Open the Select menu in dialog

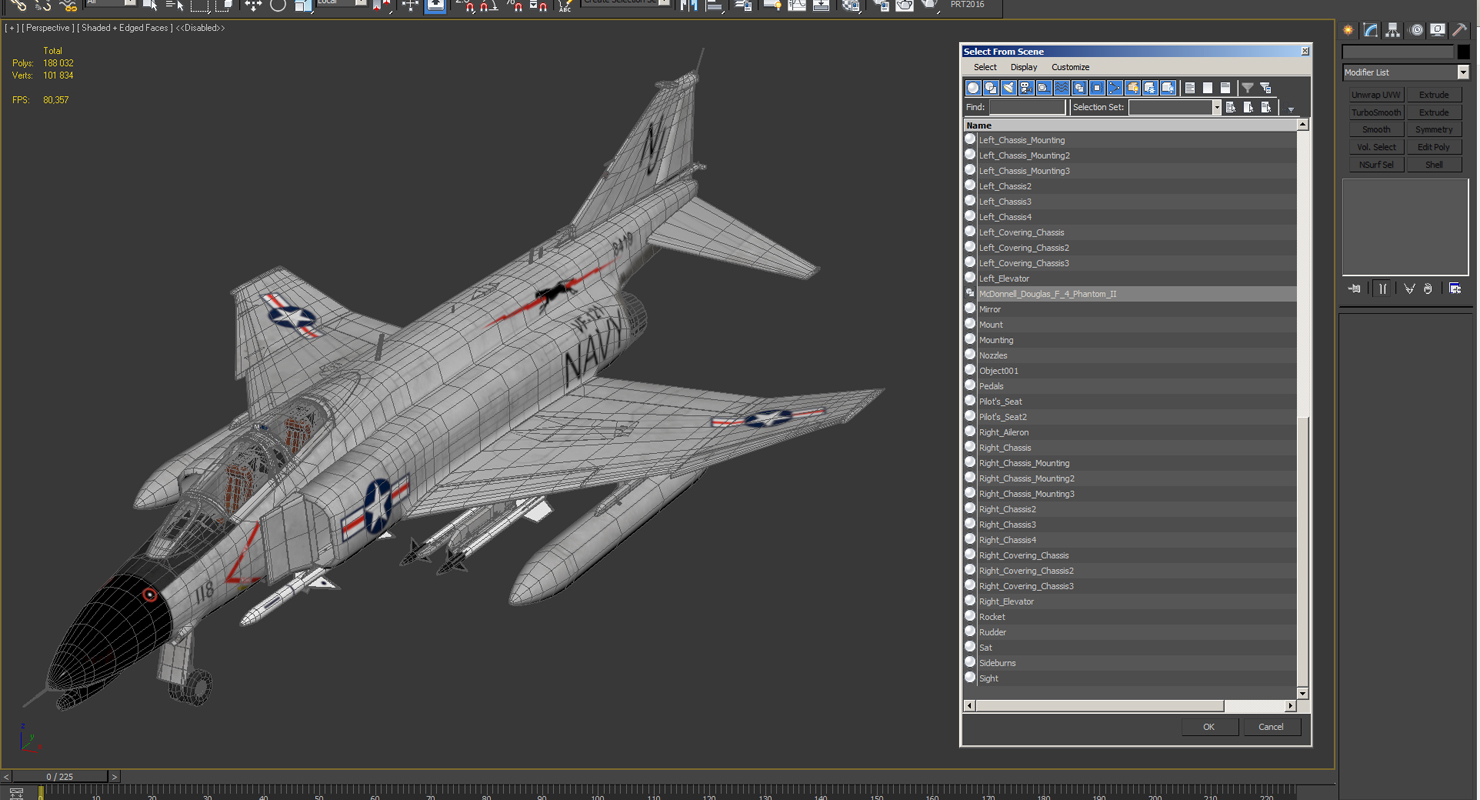coord(985,67)
